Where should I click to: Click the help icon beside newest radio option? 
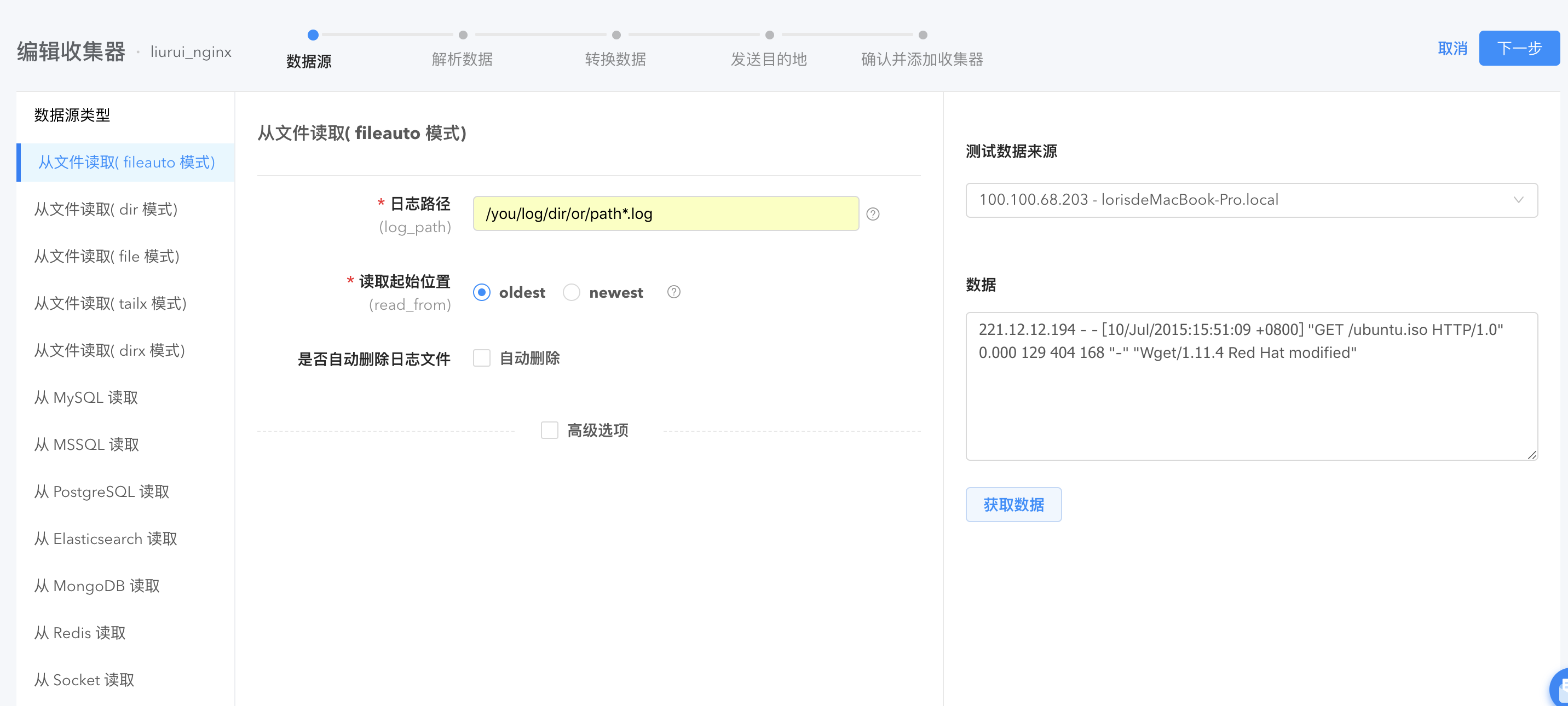click(673, 292)
